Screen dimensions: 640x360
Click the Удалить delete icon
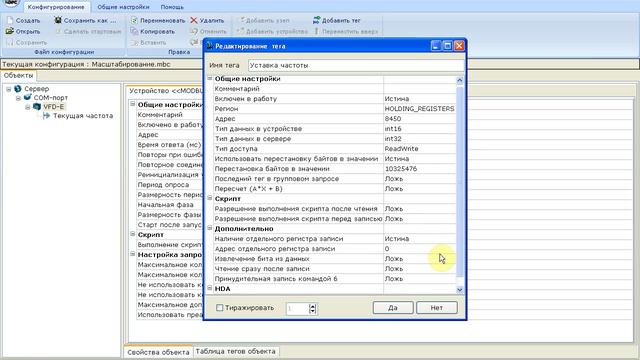[x=194, y=20]
